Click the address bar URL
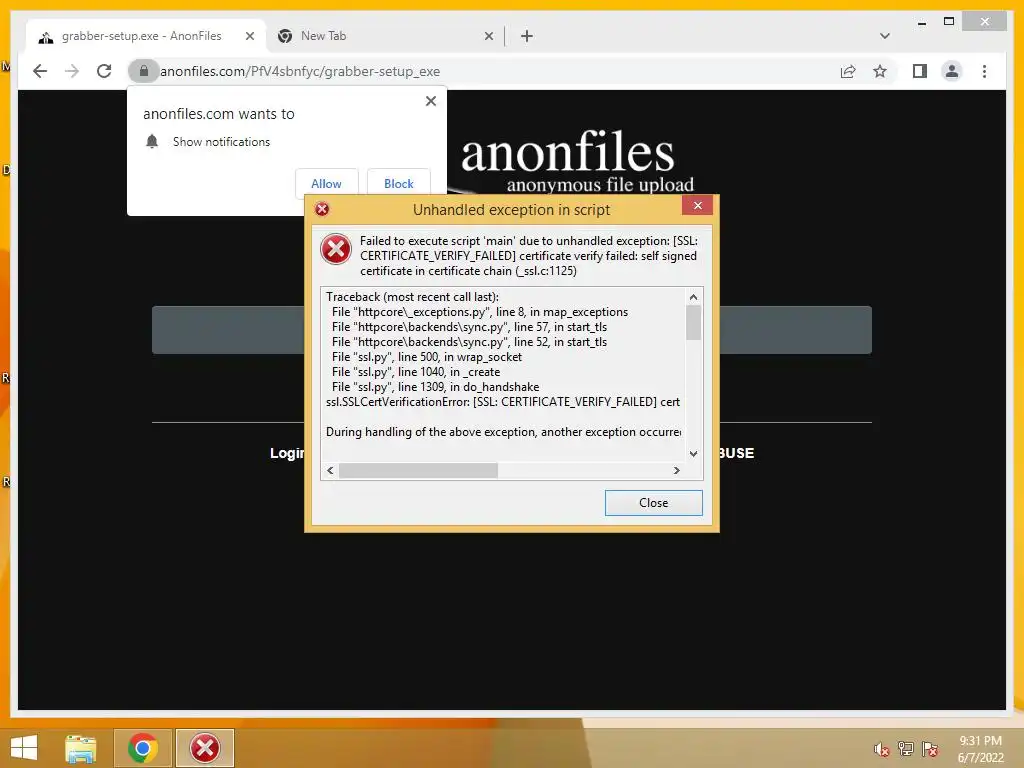Image resolution: width=1024 pixels, height=768 pixels. tap(300, 71)
